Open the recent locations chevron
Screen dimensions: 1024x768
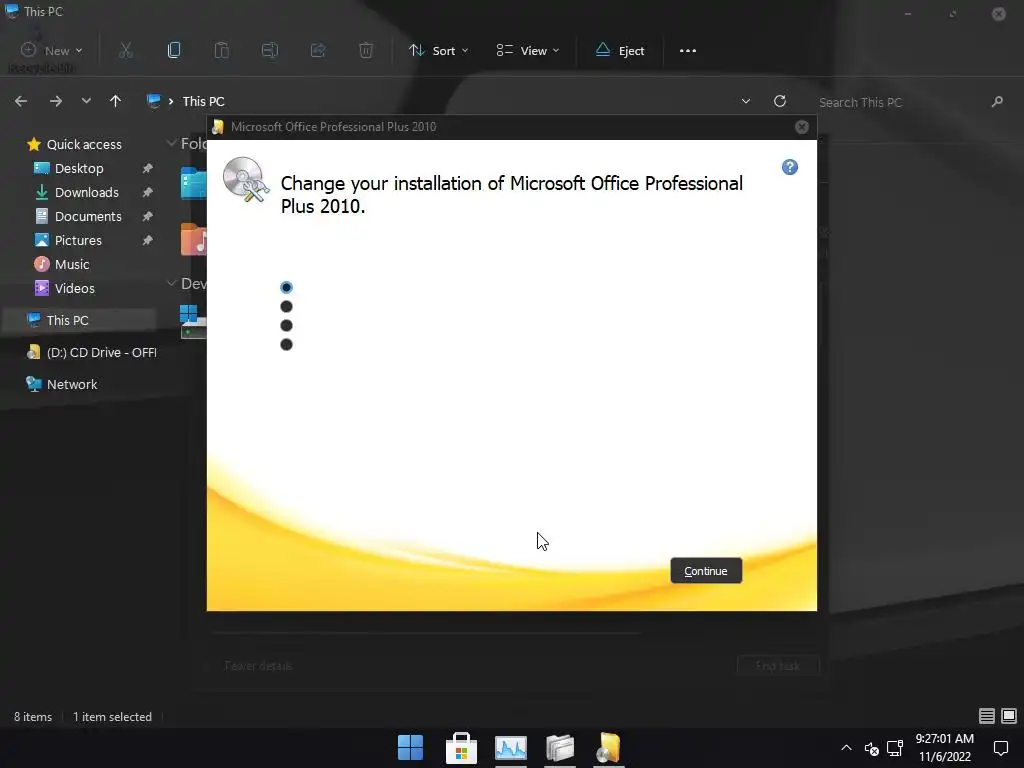[x=86, y=101]
